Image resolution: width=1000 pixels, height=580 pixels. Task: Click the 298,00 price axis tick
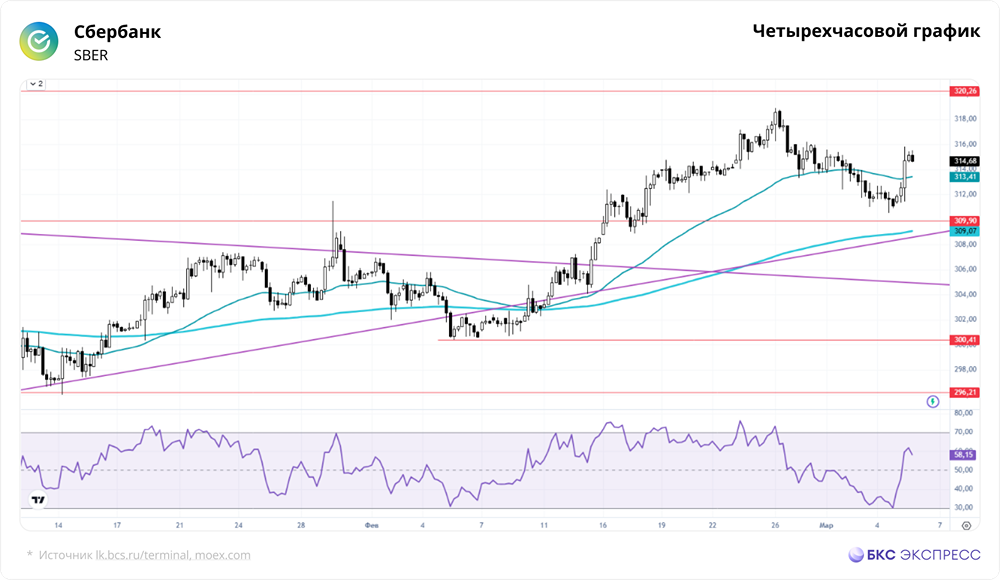pos(965,369)
